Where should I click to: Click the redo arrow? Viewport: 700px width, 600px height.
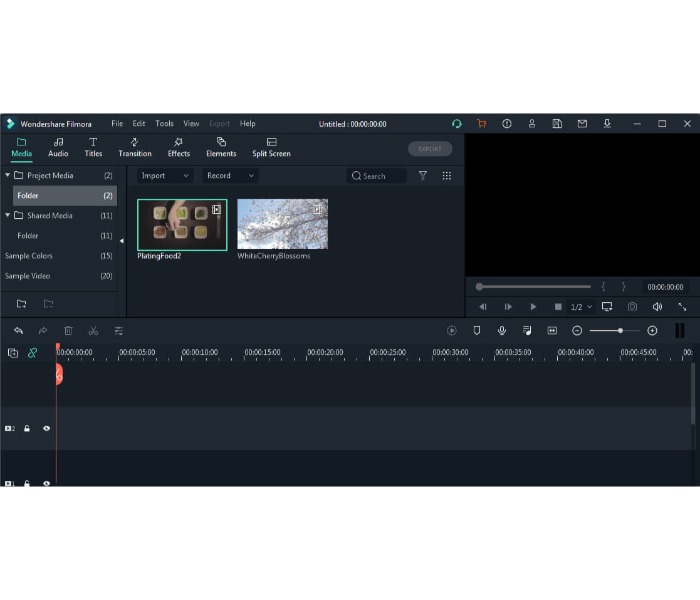[43, 331]
